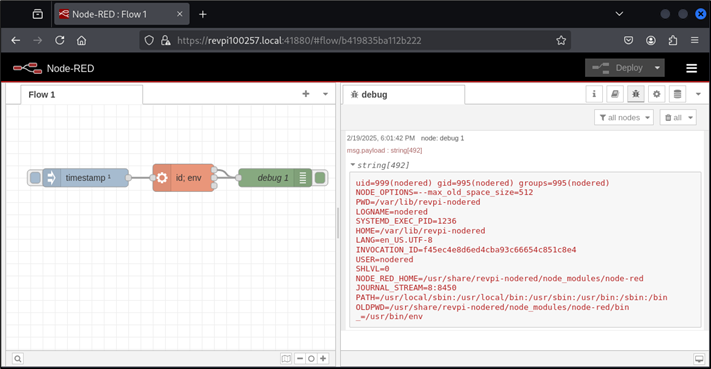Open the Node-RED main hamburger menu

tap(692, 68)
